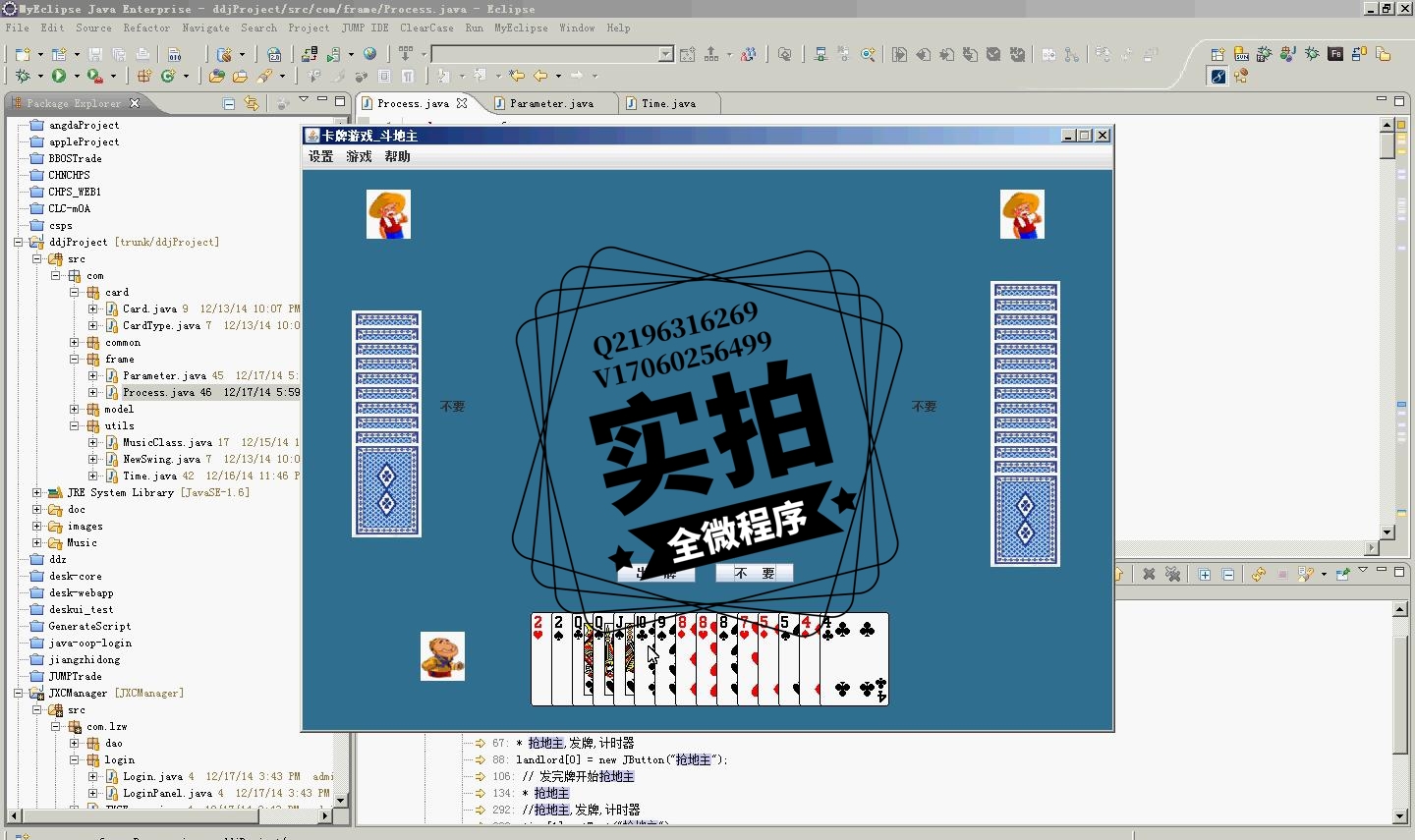Click the team people toolbar icon

(749, 54)
